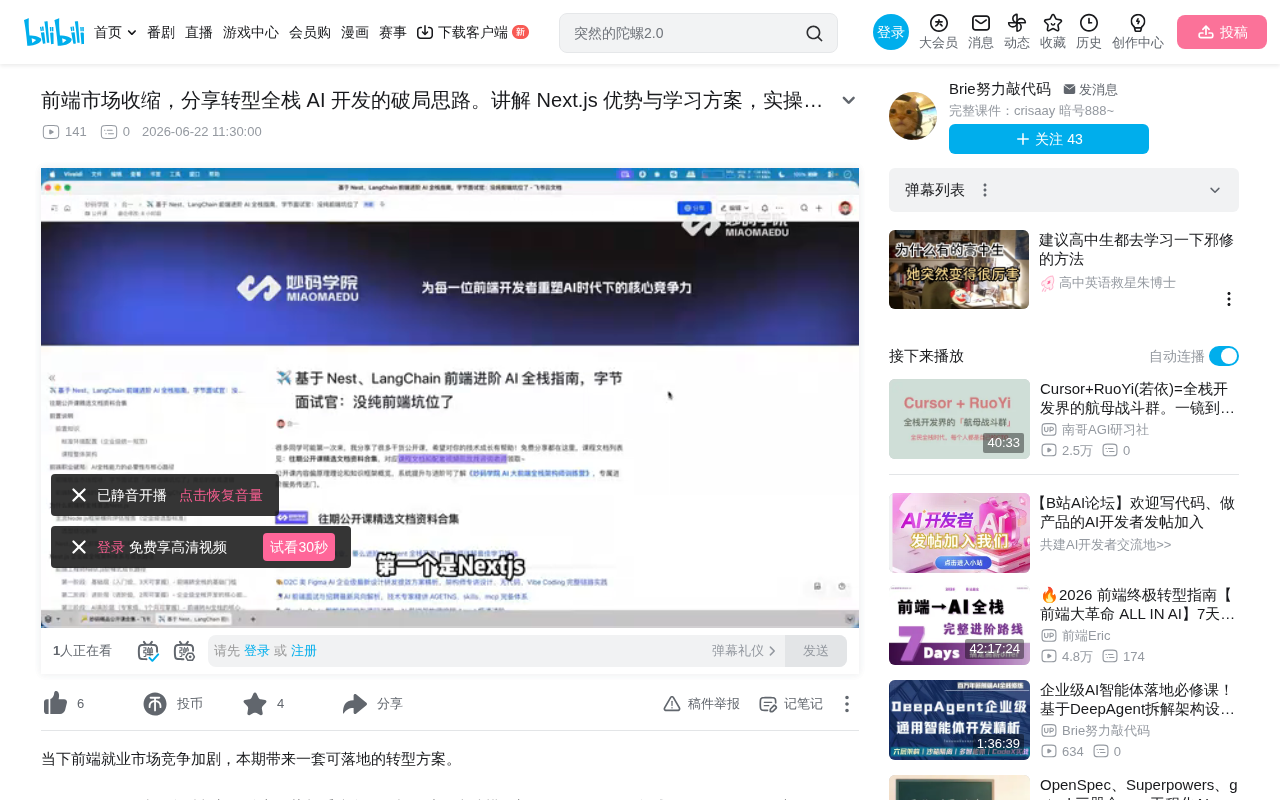
Task: Click the 发送 danmaku send button
Action: coord(816,651)
